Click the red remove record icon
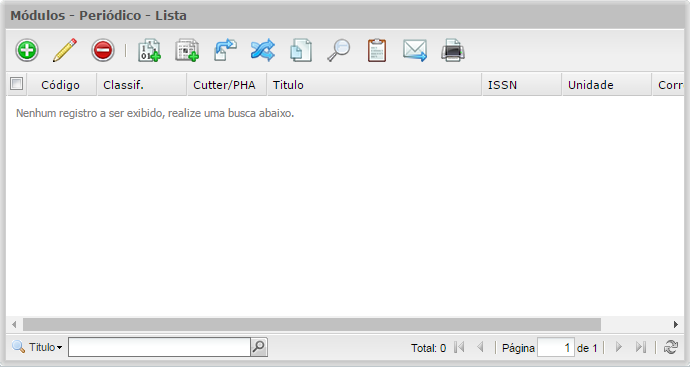 coord(103,50)
